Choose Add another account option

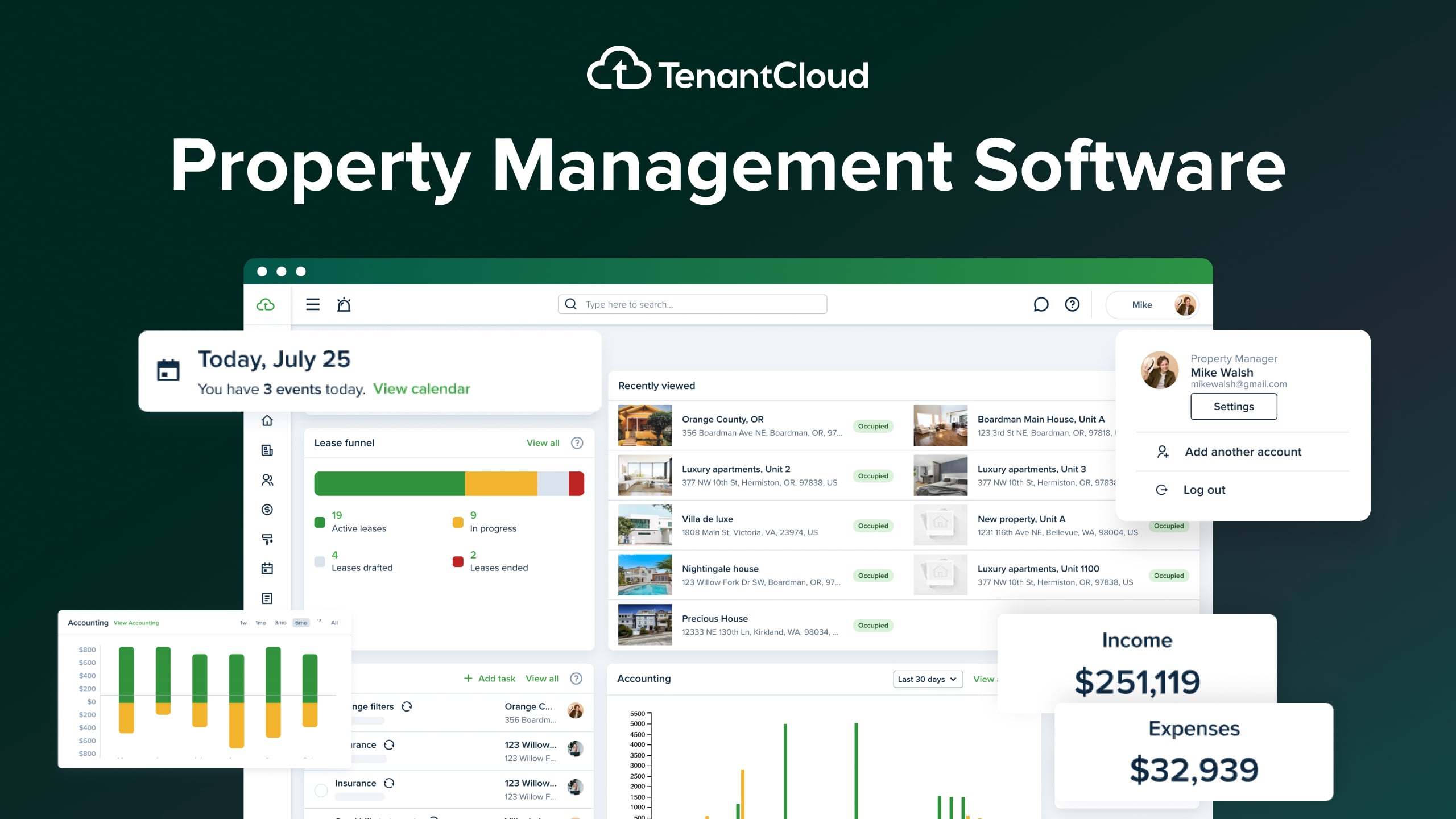1242,452
